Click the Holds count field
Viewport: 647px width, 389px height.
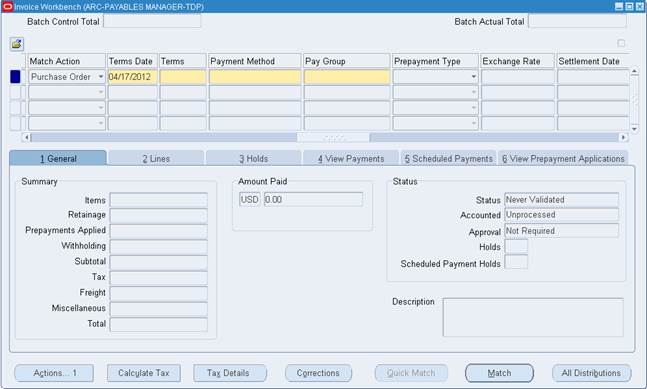point(516,246)
